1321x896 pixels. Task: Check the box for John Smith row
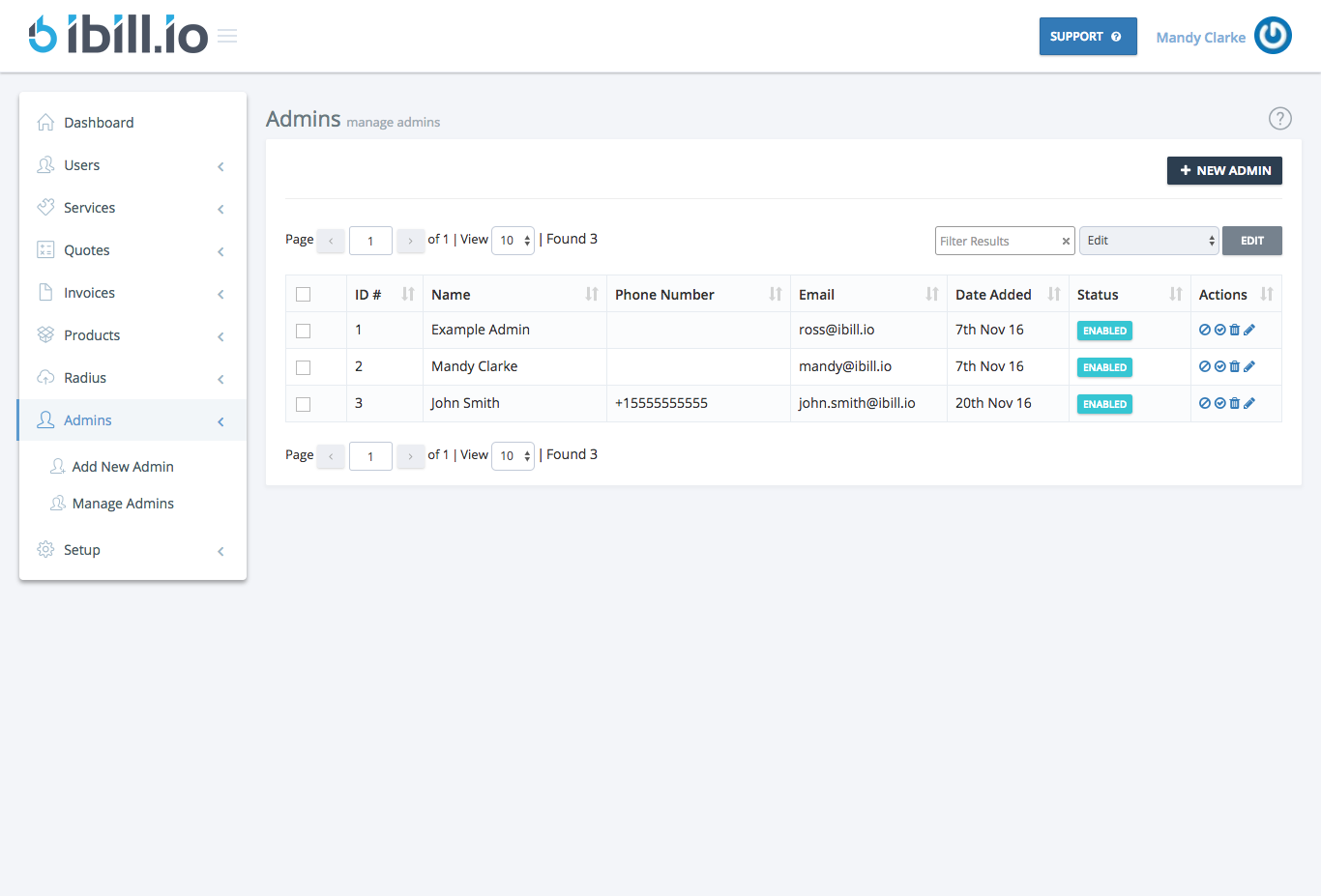pos(304,404)
